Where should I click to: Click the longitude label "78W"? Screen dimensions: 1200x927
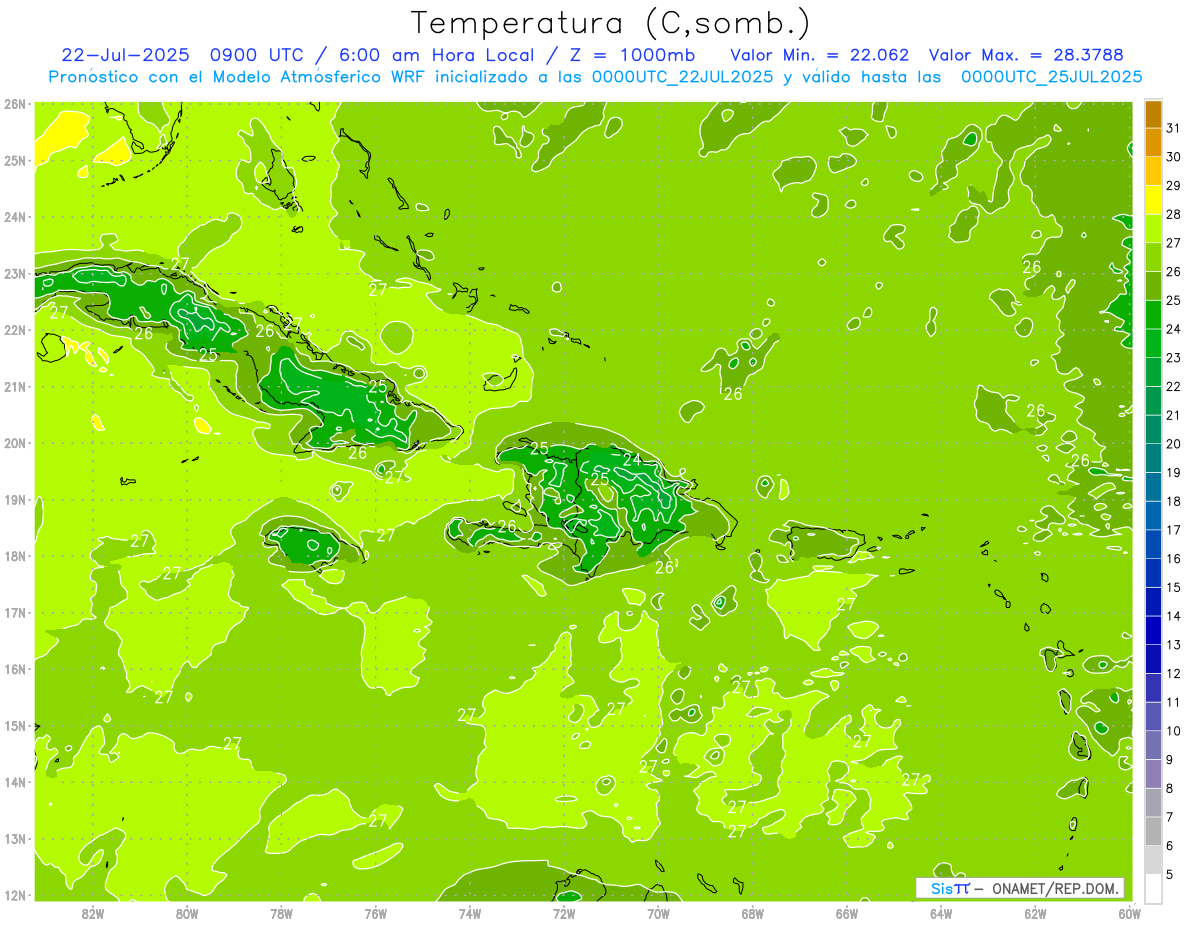coord(281,913)
